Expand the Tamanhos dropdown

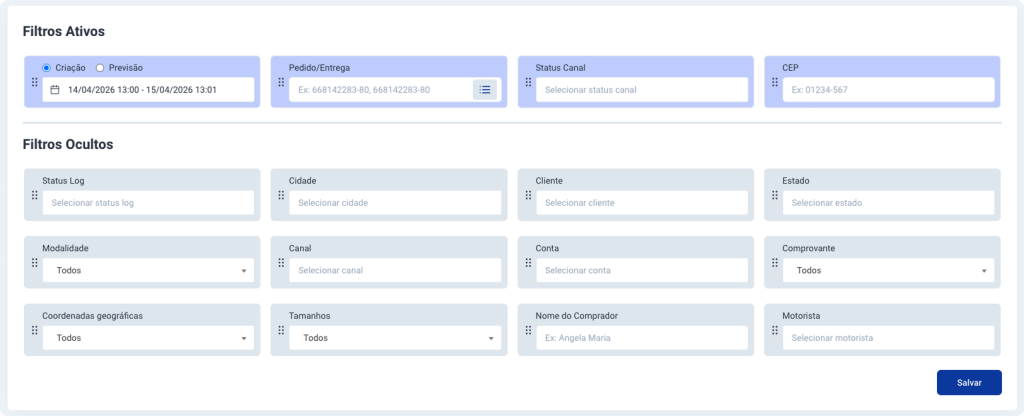[395, 338]
